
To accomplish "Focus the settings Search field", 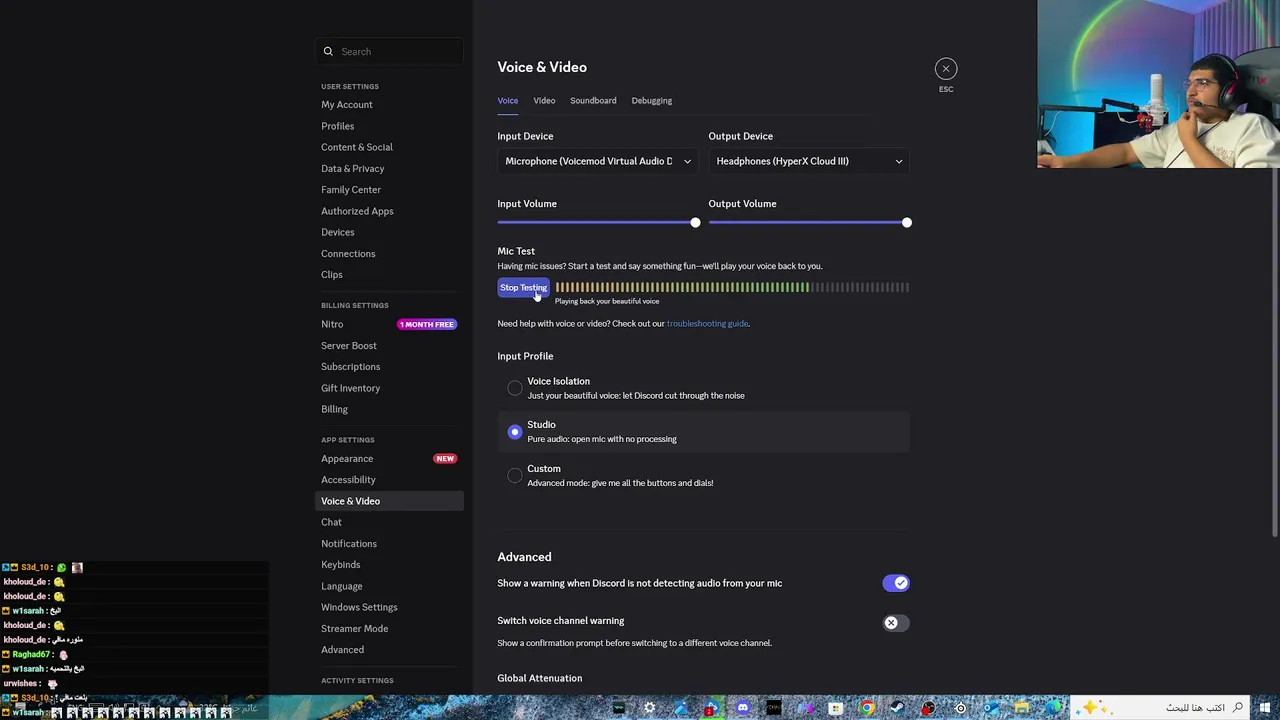I will click(x=390, y=52).
